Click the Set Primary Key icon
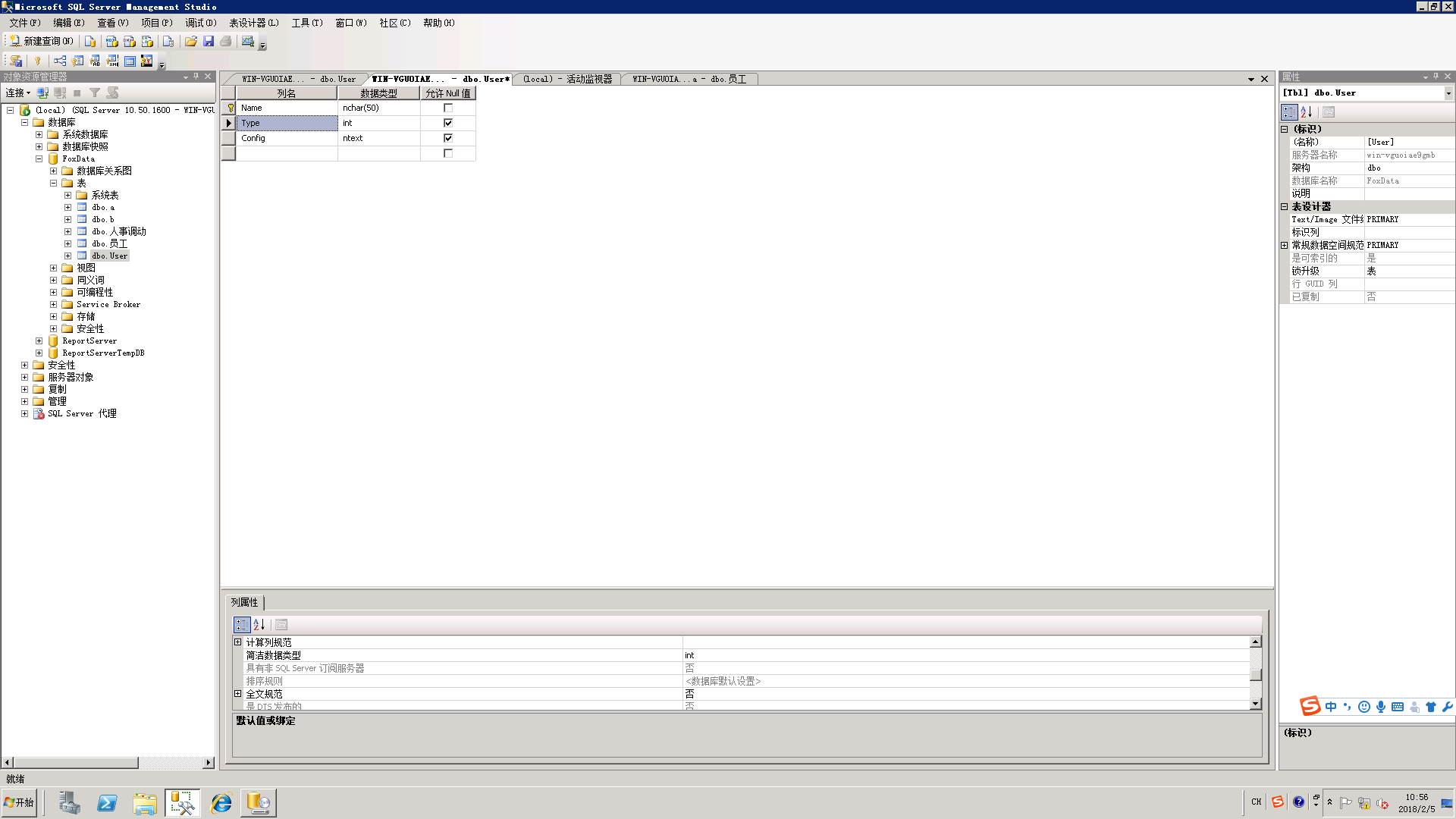The image size is (1456, 819). (36, 61)
